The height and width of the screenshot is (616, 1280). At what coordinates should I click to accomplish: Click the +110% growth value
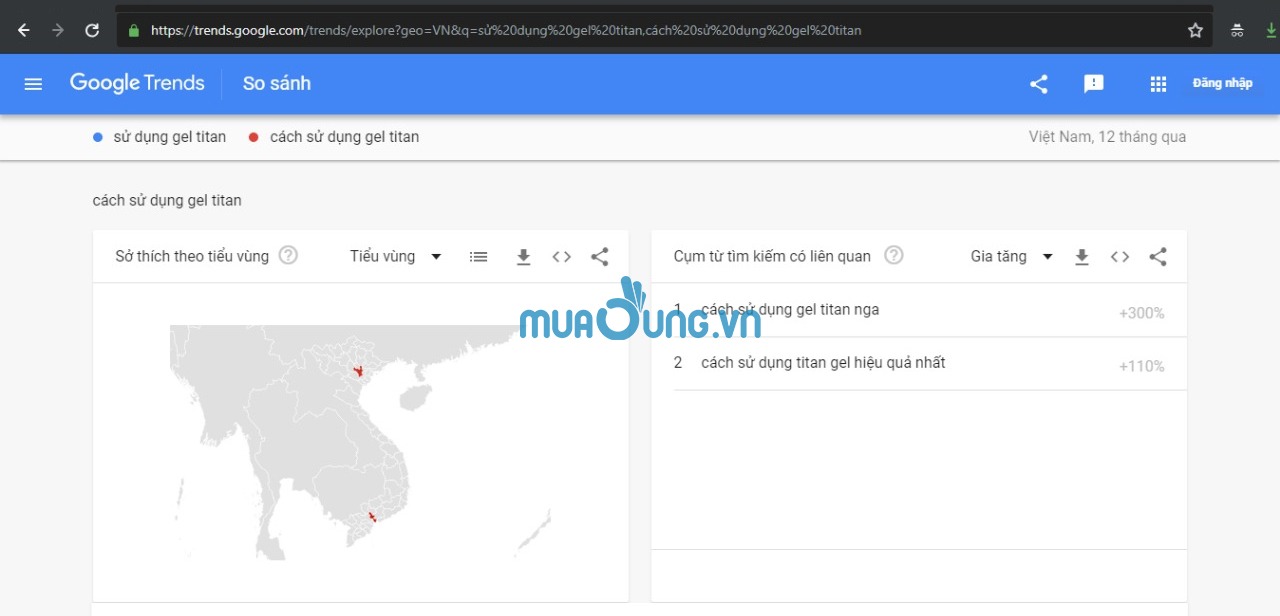click(1142, 366)
